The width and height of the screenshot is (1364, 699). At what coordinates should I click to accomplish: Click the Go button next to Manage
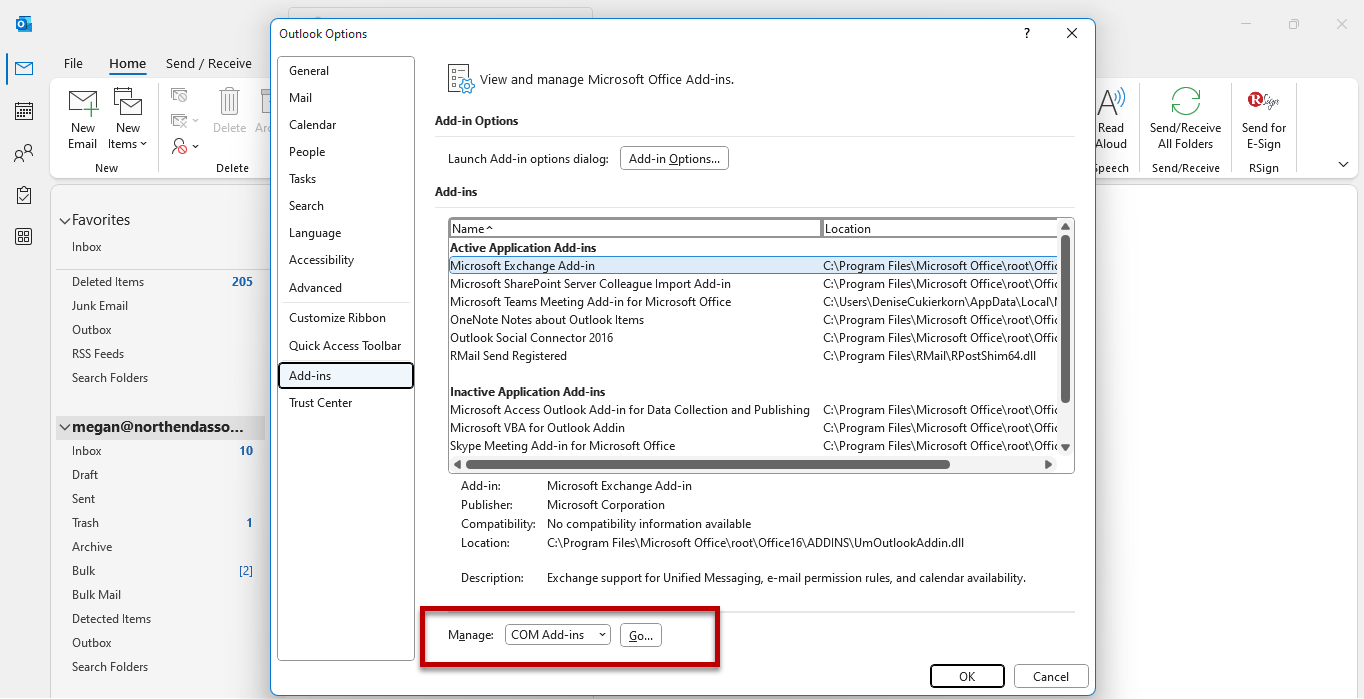[640, 634]
